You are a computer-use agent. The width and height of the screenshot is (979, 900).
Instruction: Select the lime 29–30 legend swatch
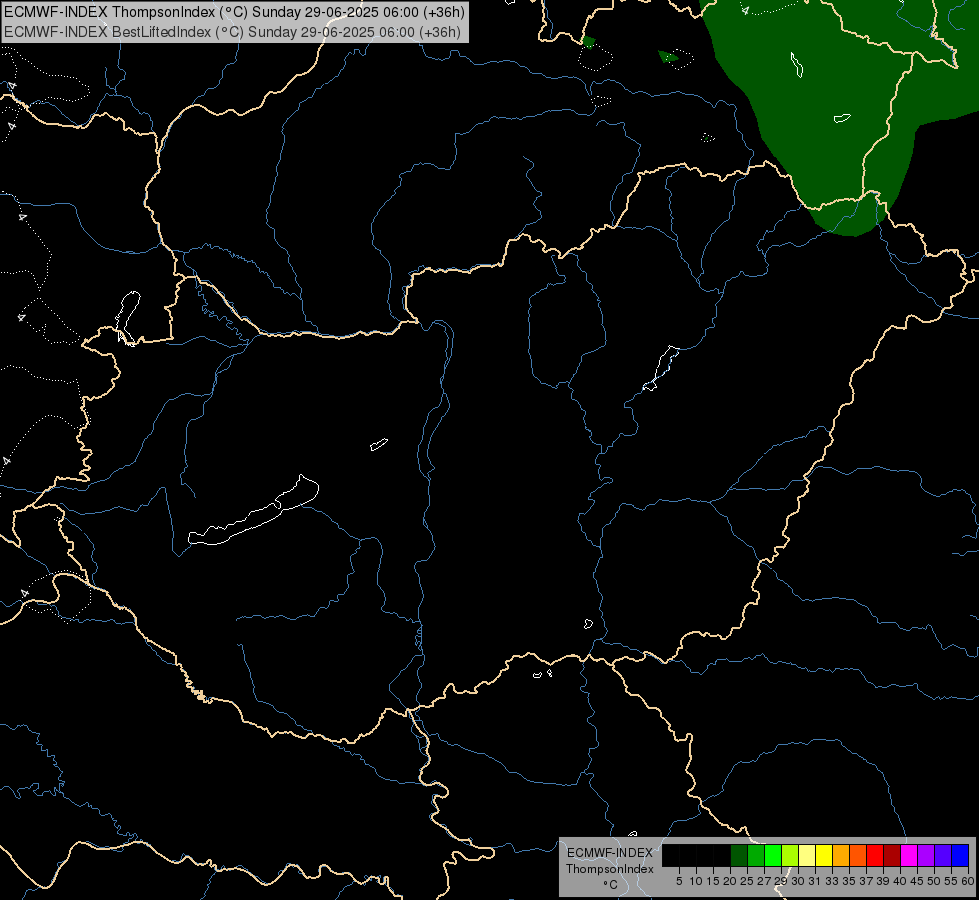[x=790, y=855]
